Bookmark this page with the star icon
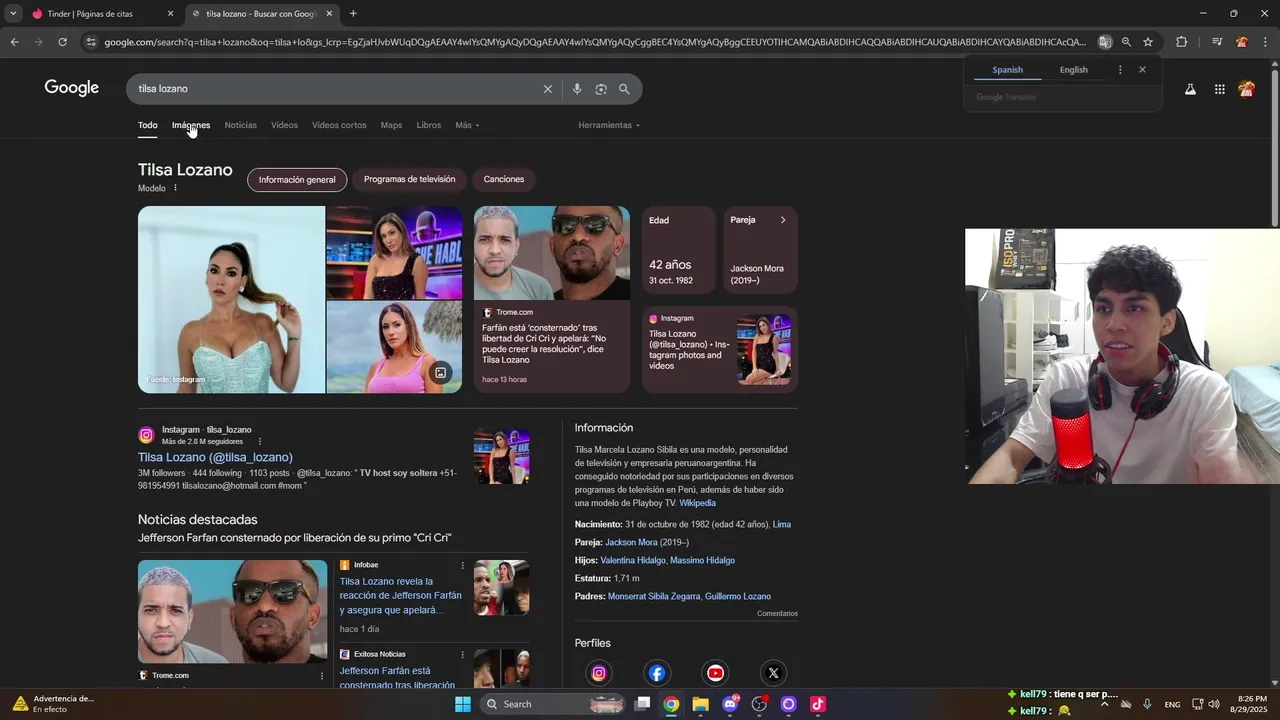Viewport: 1280px width, 720px height. tap(1148, 42)
